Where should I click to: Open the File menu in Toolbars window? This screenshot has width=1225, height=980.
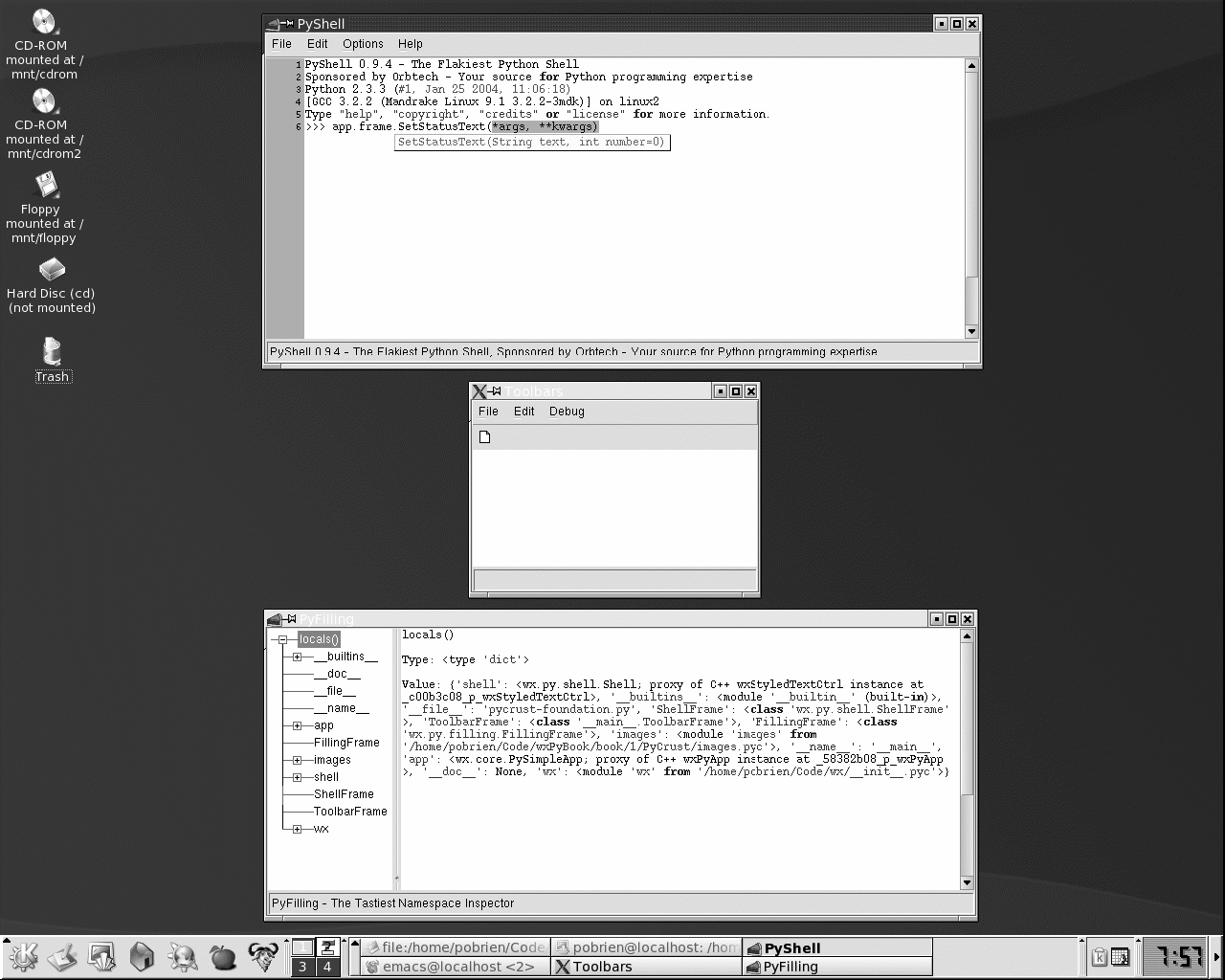point(488,412)
